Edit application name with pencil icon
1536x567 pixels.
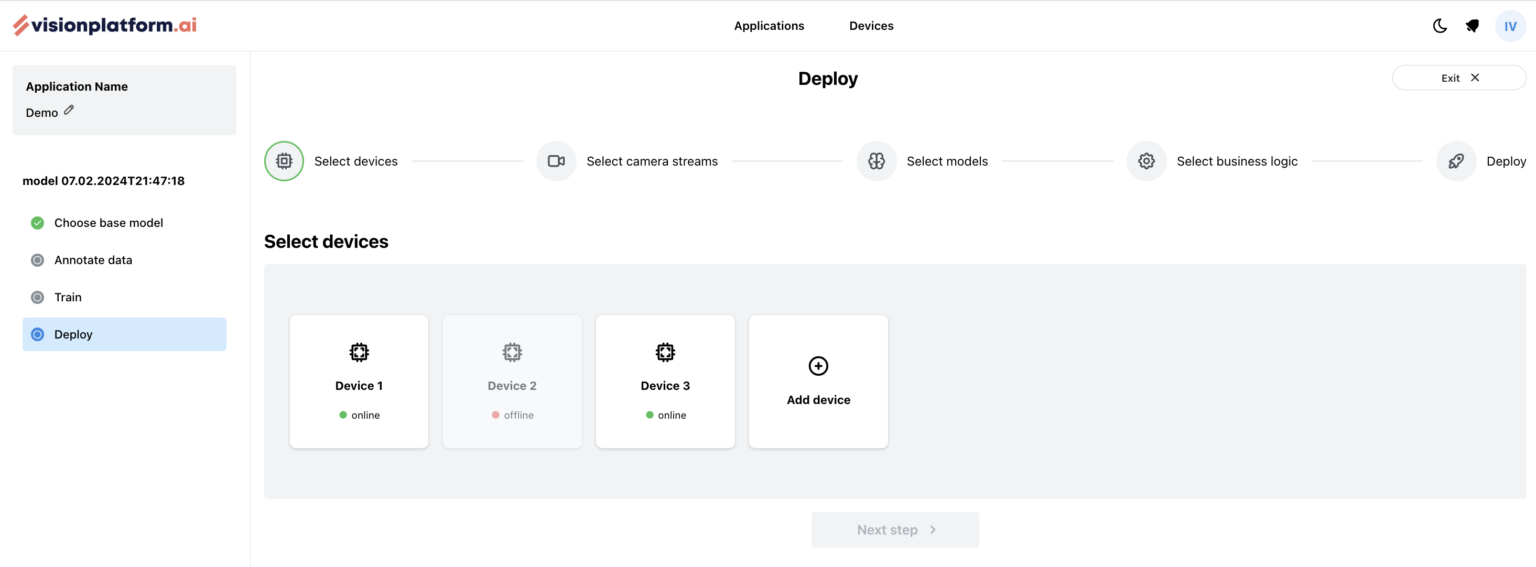tap(69, 111)
